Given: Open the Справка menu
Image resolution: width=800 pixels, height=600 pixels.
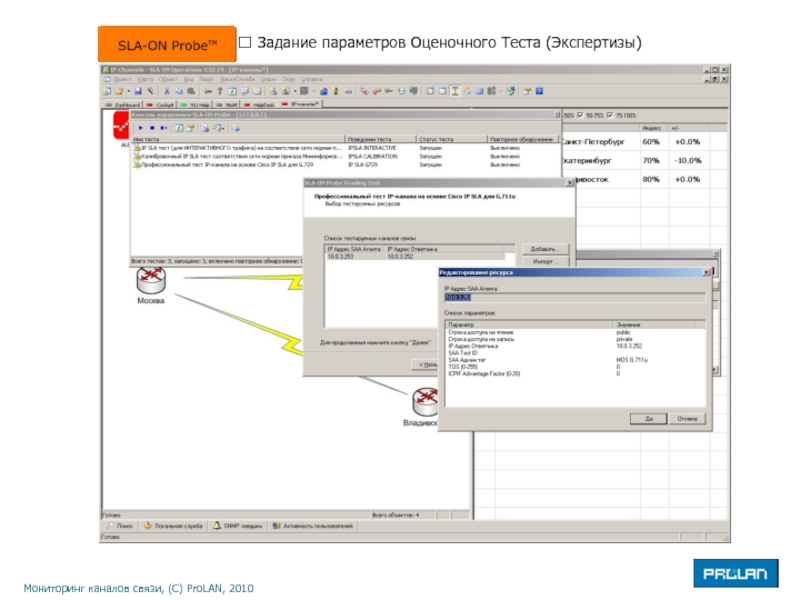Looking at the screenshot, I should click(x=312, y=79).
